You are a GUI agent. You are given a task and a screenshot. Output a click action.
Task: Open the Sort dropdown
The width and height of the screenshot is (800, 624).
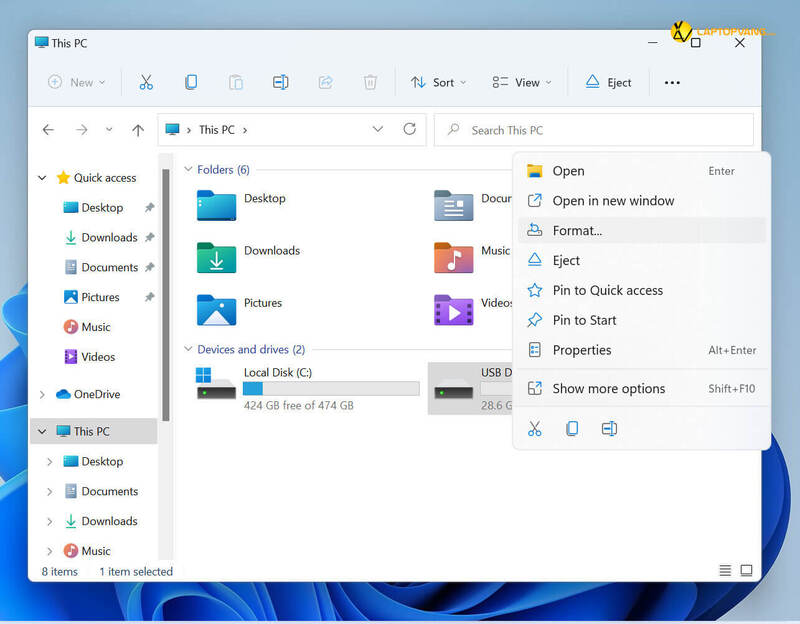438,82
